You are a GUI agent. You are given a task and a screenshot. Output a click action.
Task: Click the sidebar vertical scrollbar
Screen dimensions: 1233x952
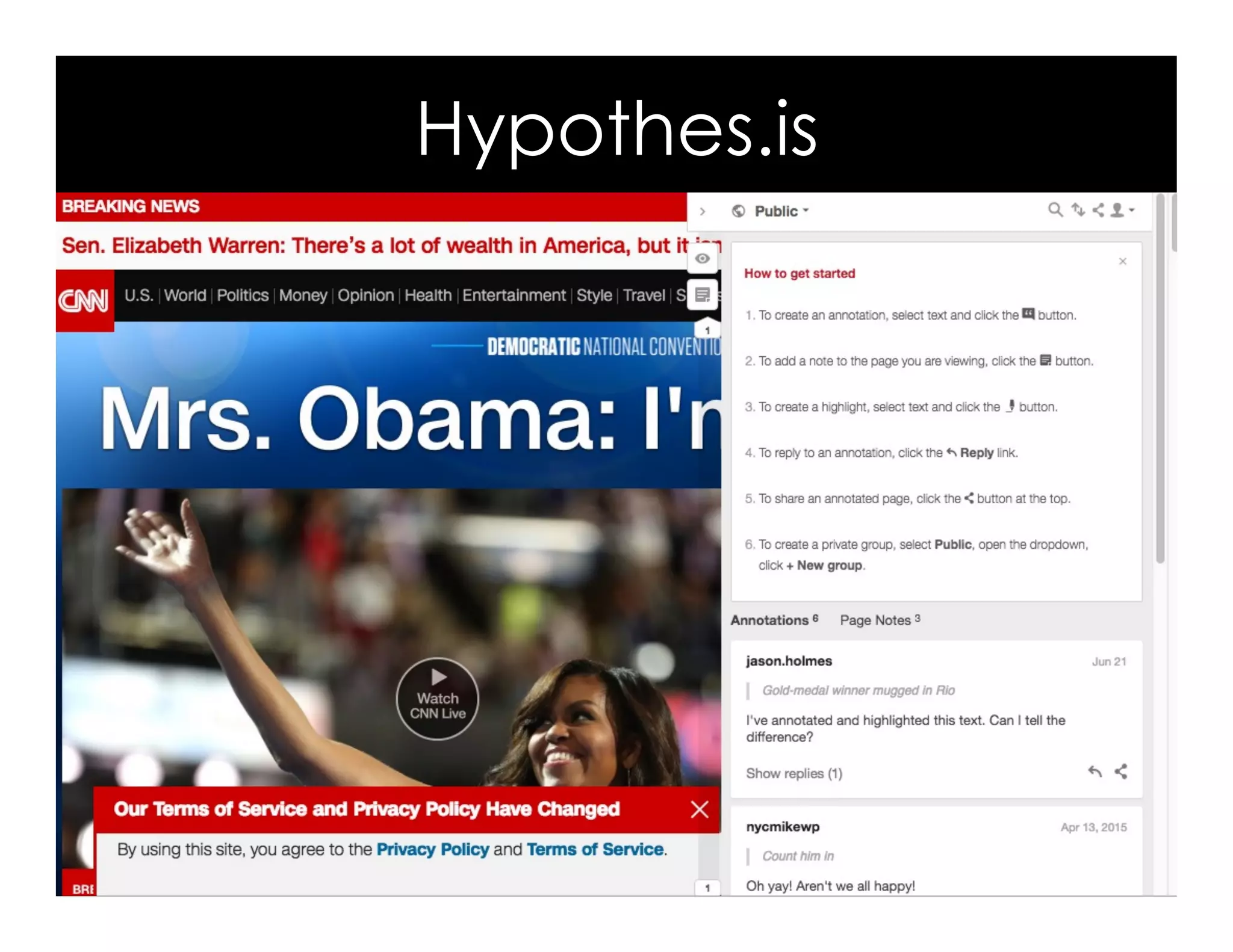click(1160, 378)
